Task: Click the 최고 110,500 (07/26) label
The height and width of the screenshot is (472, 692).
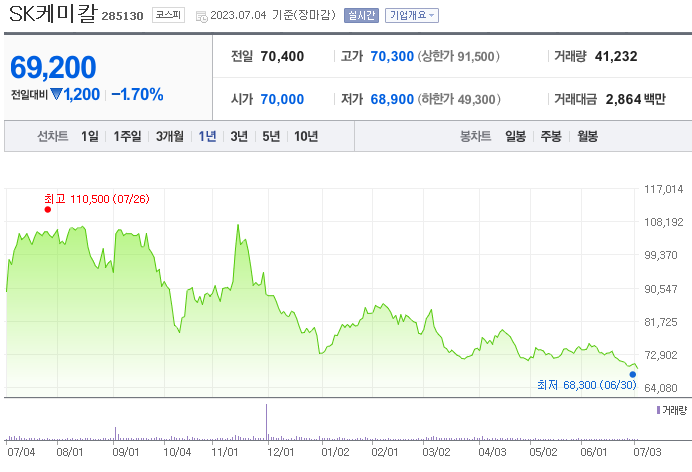Action: click(97, 199)
